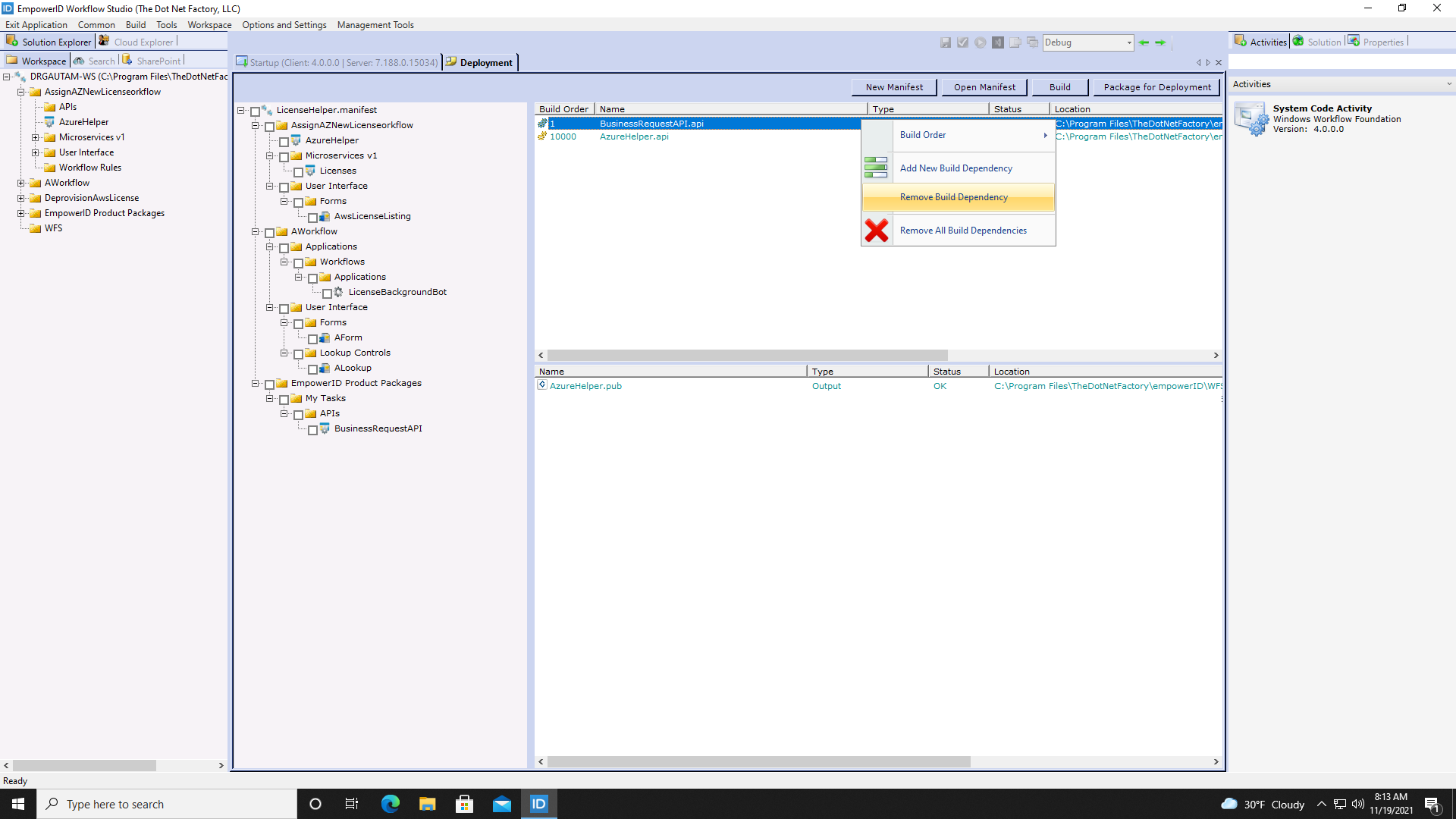
Task: Open the Search tab with binoculars icon
Action: [94, 60]
